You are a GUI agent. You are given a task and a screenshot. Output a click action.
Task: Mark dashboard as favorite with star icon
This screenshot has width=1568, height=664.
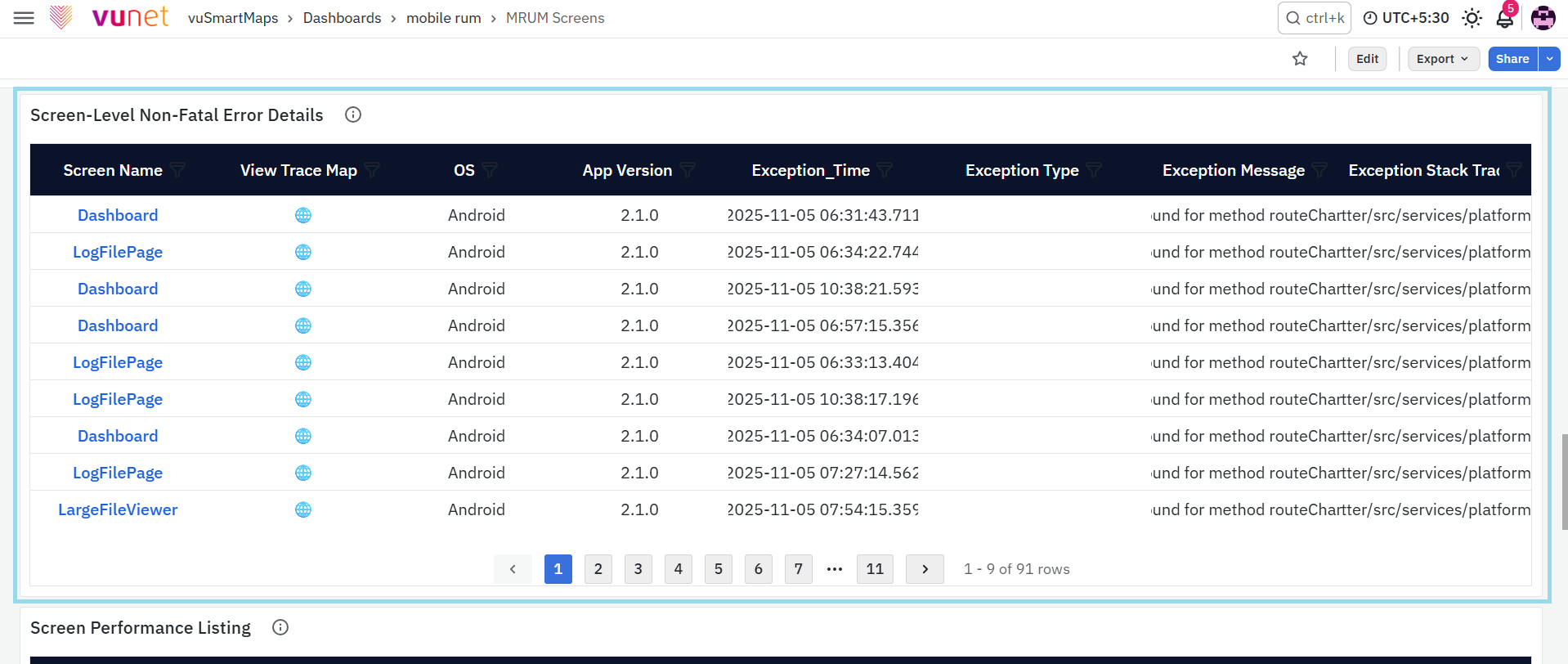[x=1300, y=59]
